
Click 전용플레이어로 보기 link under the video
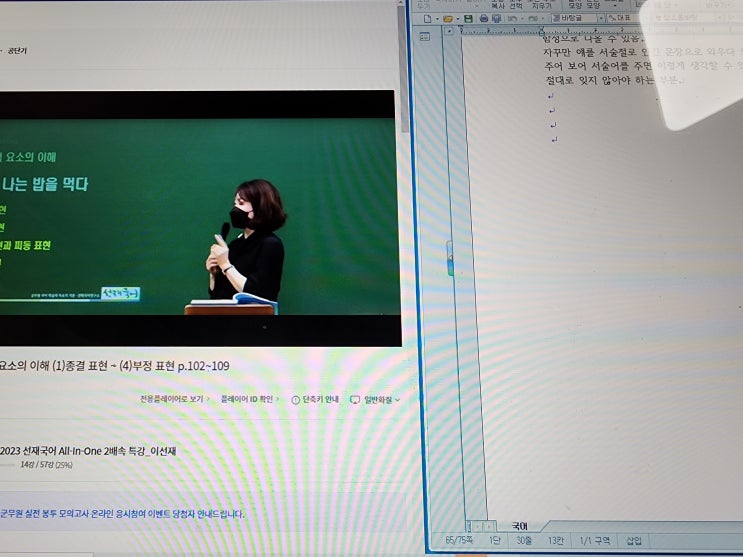tap(174, 399)
